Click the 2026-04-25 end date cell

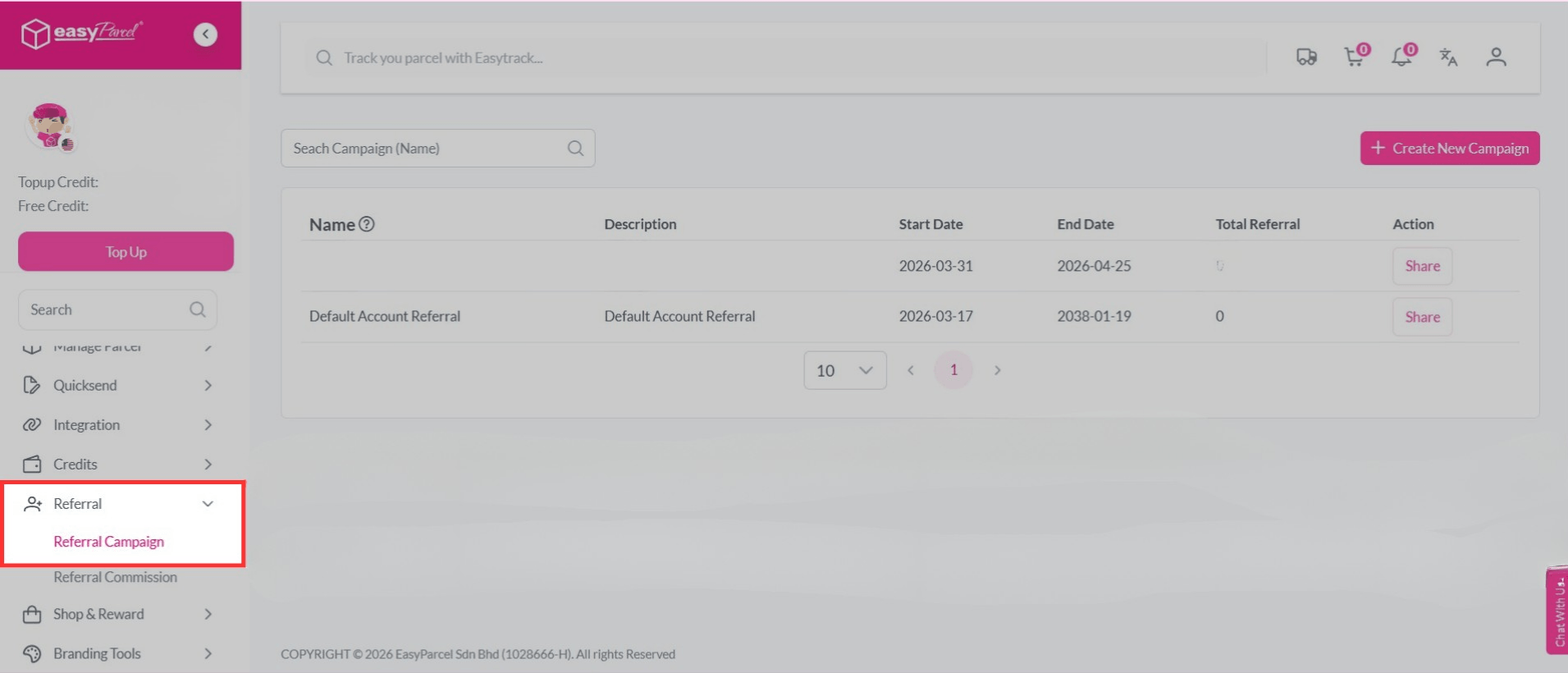[1094, 266]
